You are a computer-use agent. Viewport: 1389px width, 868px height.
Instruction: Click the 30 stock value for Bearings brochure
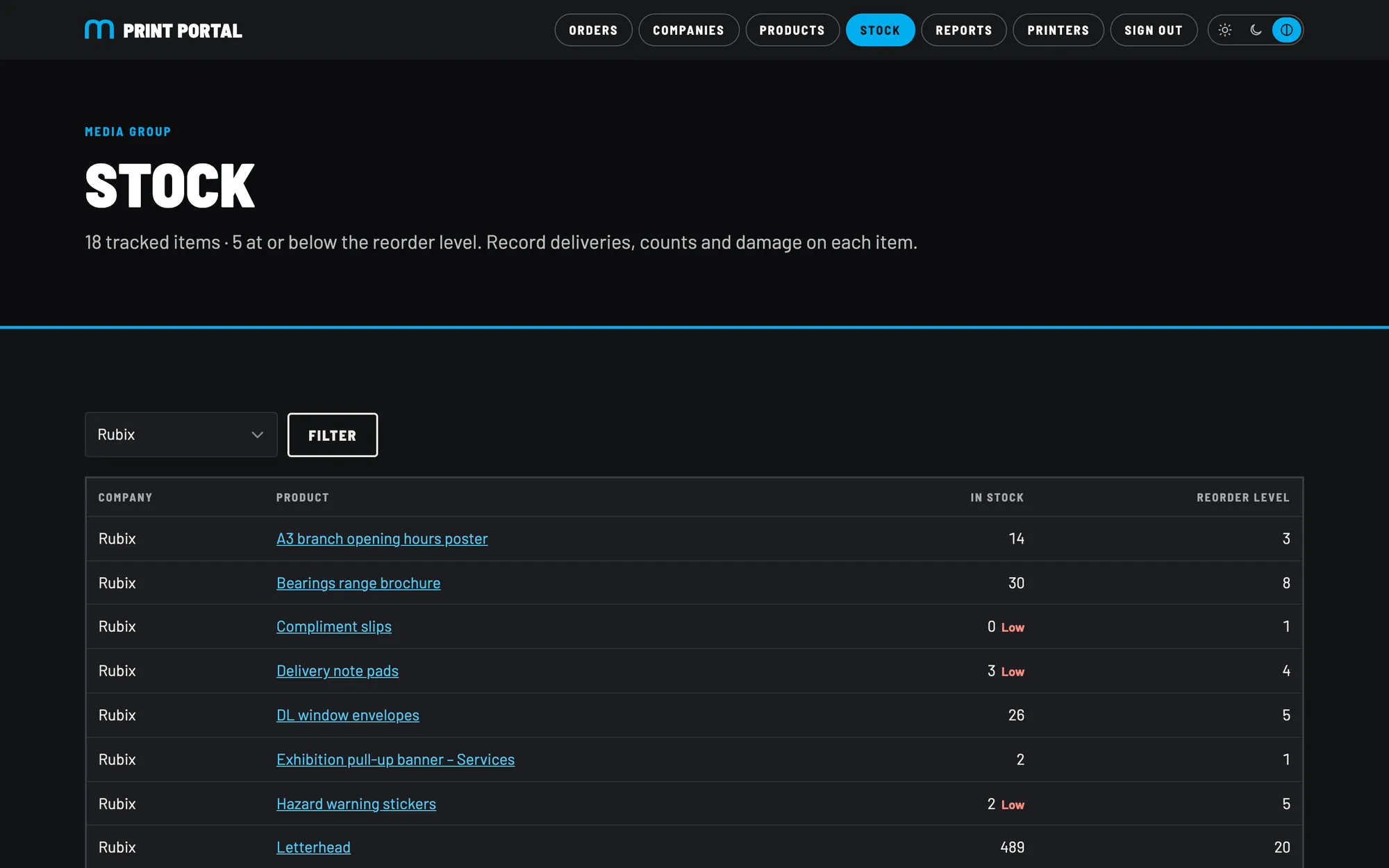1016,583
